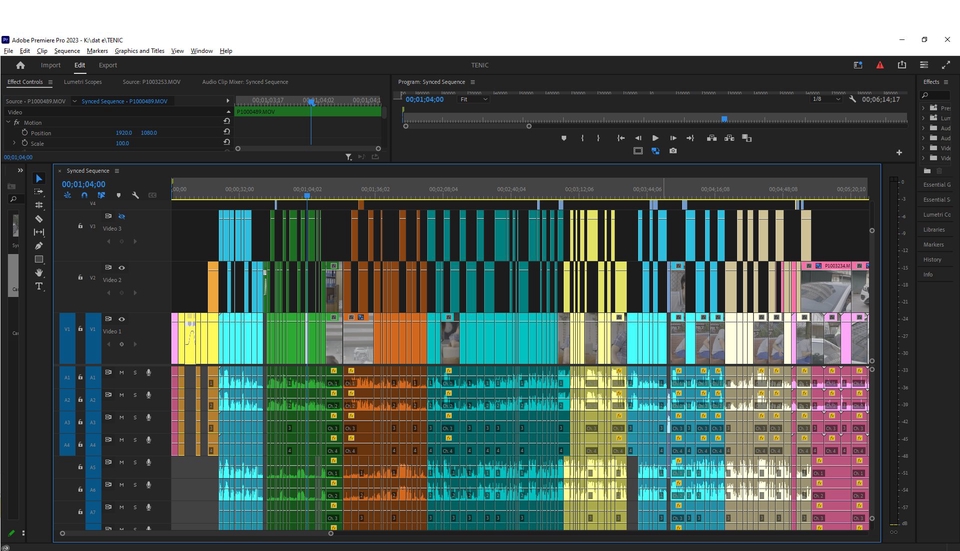Select the Pen tool
Screen dimensions: 960x551
pyautogui.click(x=39, y=245)
